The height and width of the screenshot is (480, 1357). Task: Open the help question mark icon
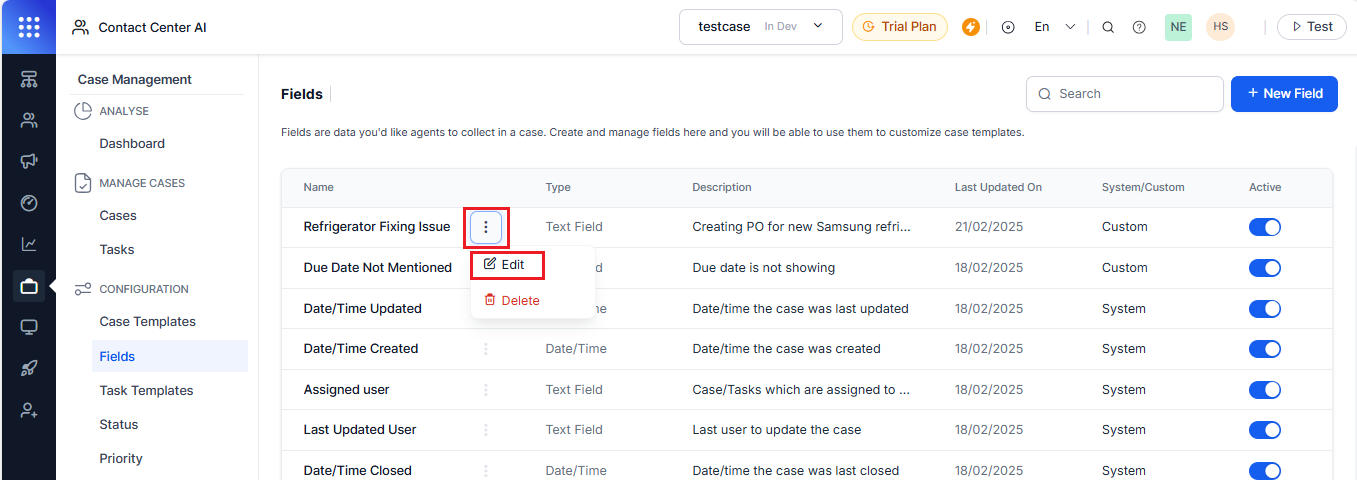click(1139, 27)
